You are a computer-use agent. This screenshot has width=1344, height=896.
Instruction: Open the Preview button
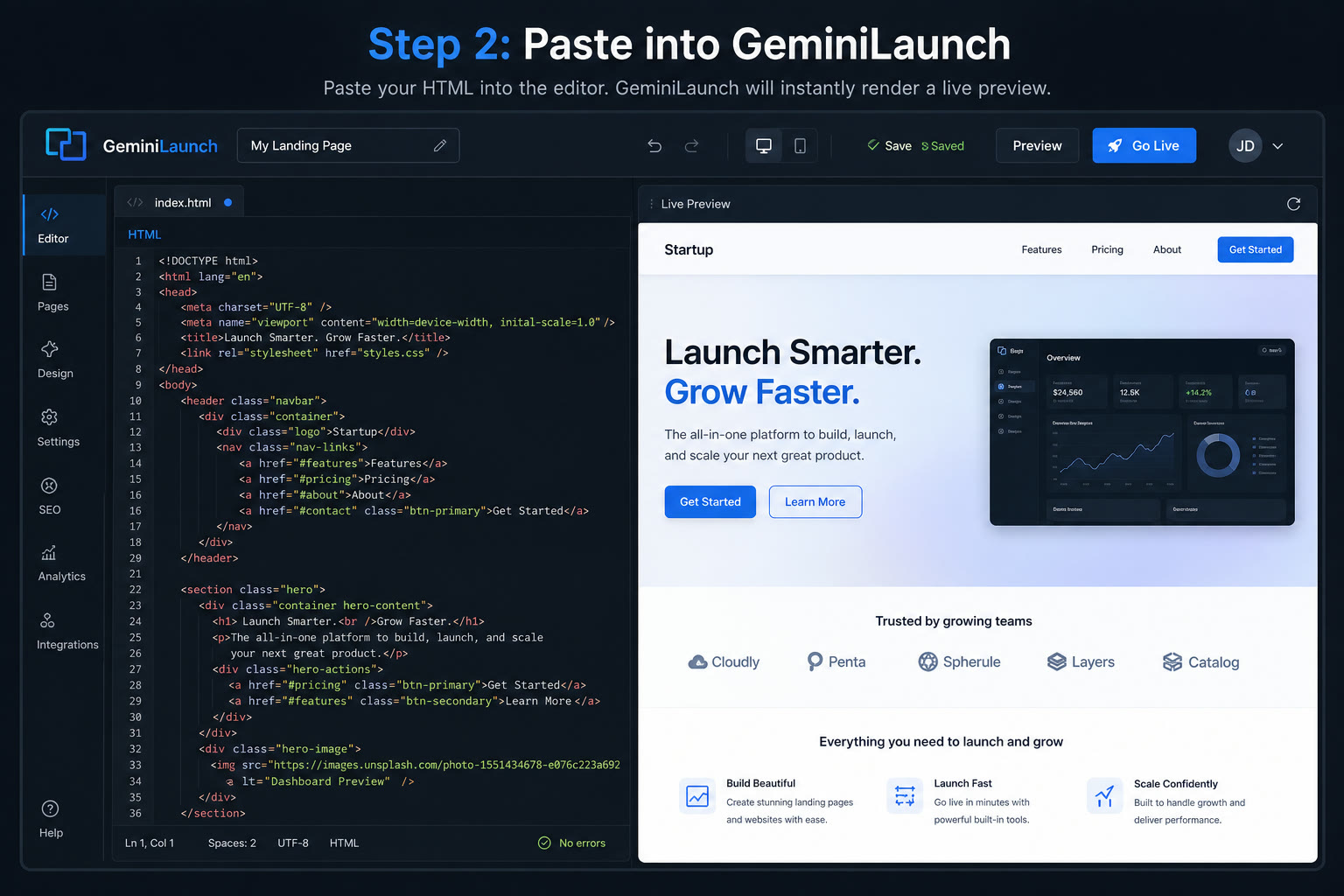(x=1037, y=146)
